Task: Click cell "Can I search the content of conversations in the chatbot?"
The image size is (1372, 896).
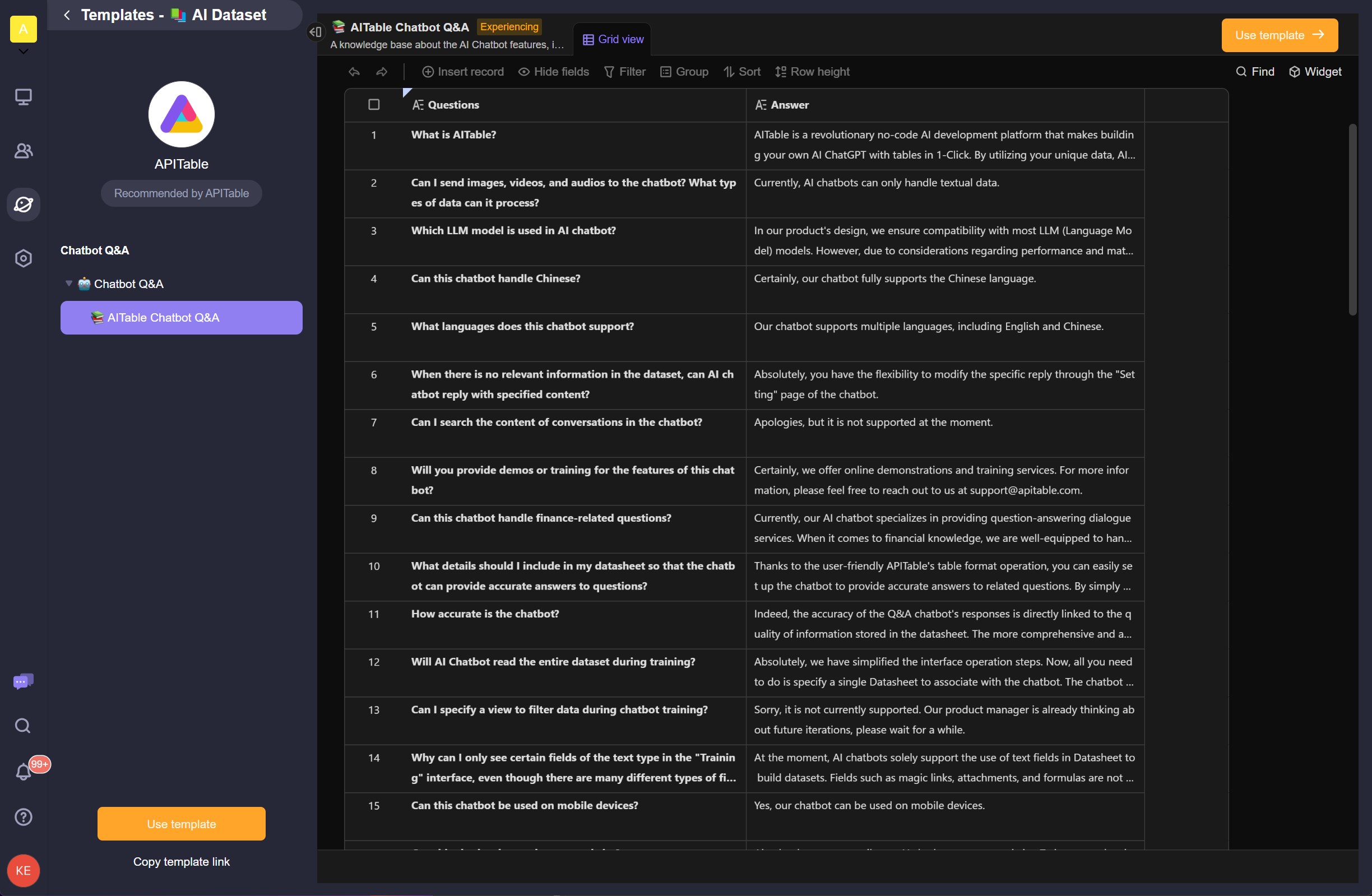Action: pyautogui.click(x=574, y=433)
